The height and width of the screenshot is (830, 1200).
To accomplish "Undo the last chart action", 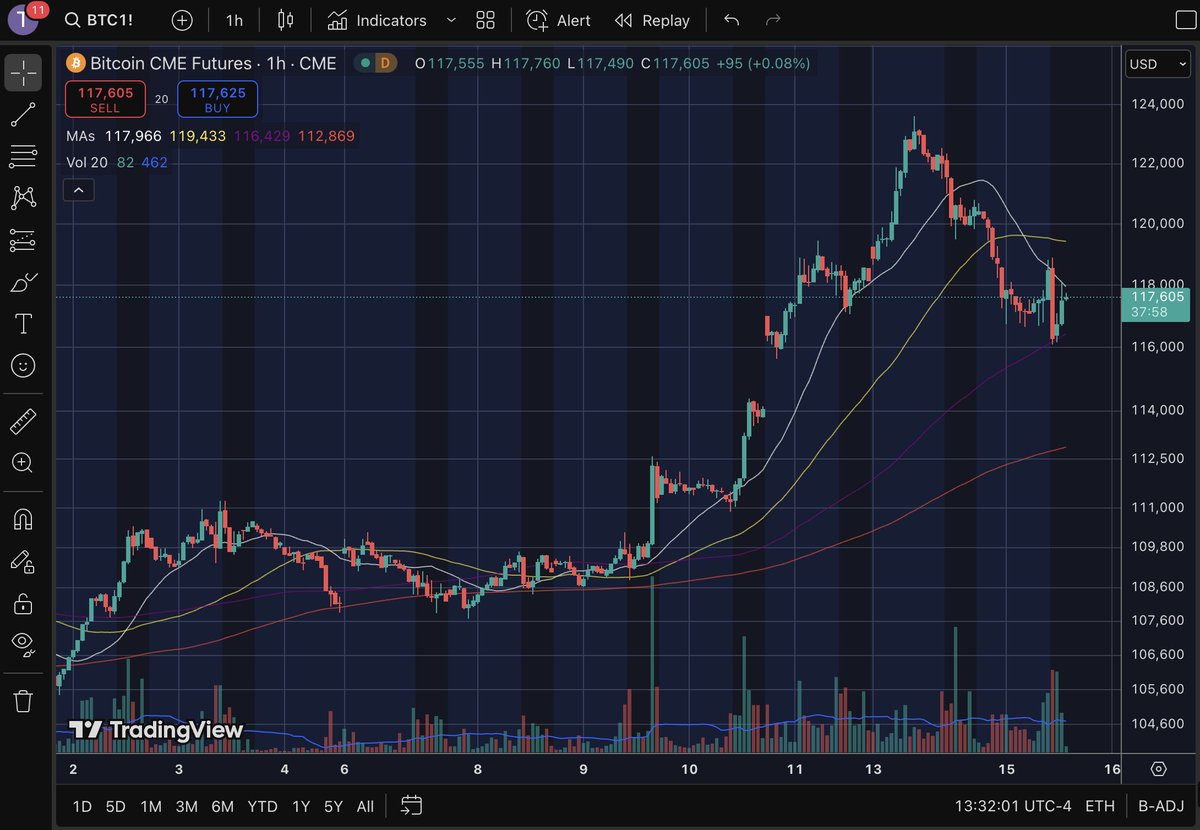I will point(731,20).
